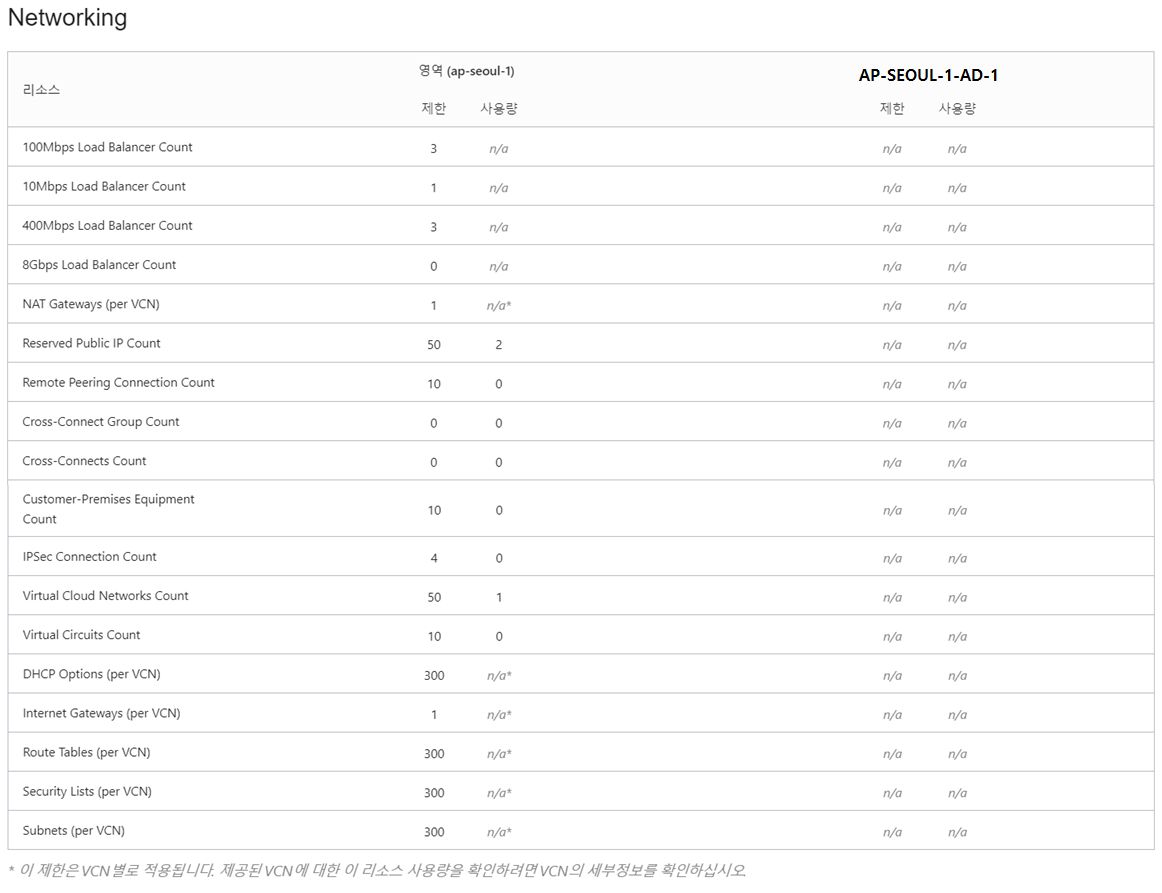Viewport: 1162px width, 893px height.
Task: Click the Subnets (per VCN) label
Action: pyautogui.click(x=73, y=831)
